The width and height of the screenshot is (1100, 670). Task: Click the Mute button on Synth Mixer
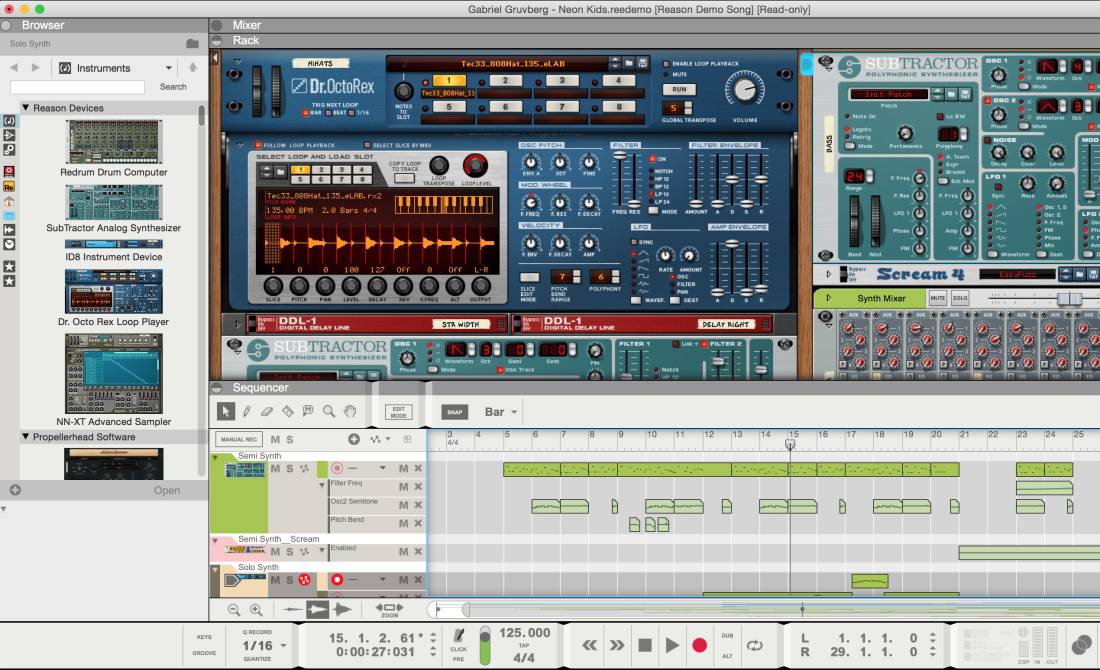click(937, 298)
